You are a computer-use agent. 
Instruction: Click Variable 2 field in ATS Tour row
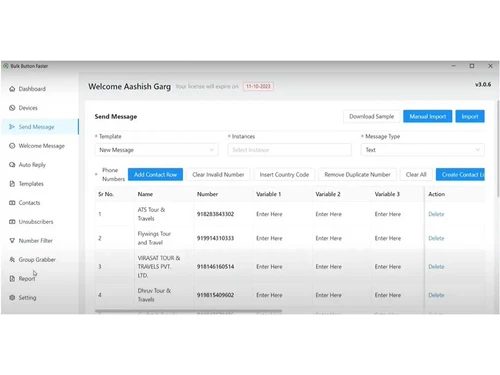click(x=329, y=214)
